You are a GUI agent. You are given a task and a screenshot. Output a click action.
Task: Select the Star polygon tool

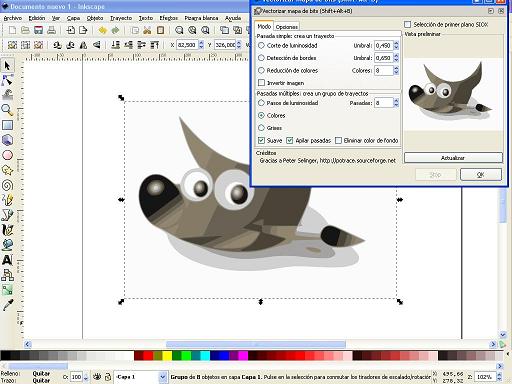click(x=7, y=170)
